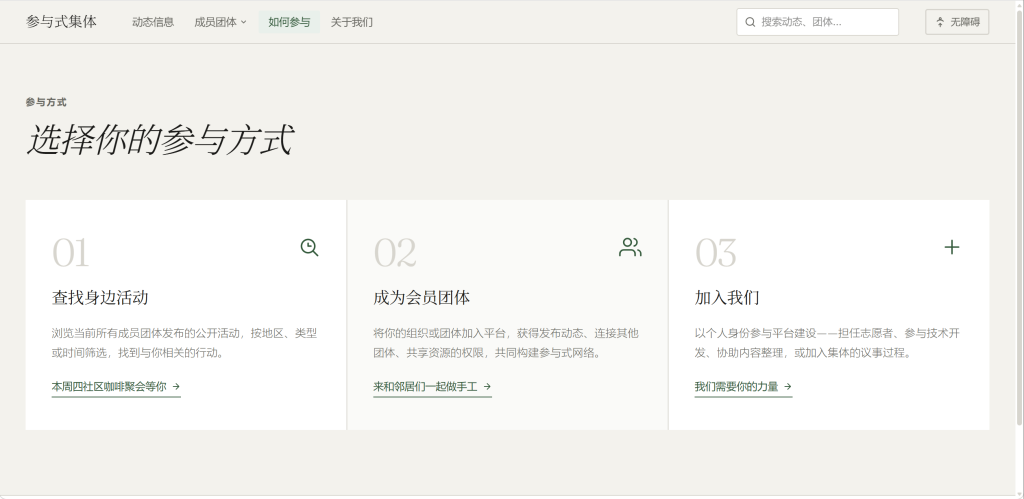Click the plus icon on card 03
The image size is (1024, 499).
click(x=952, y=248)
